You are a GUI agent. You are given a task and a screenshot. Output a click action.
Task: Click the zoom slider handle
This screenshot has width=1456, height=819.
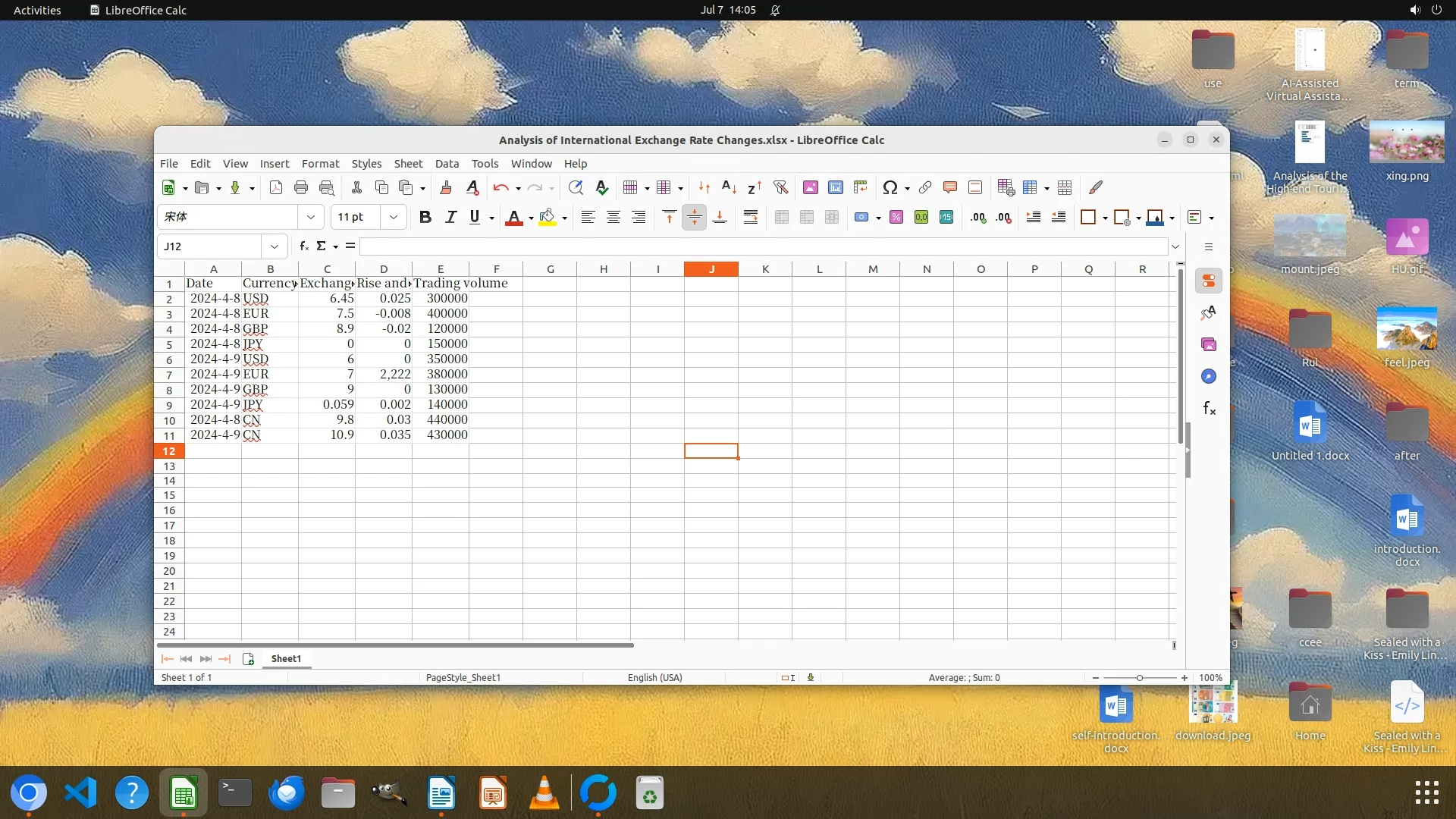point(1139,678)
